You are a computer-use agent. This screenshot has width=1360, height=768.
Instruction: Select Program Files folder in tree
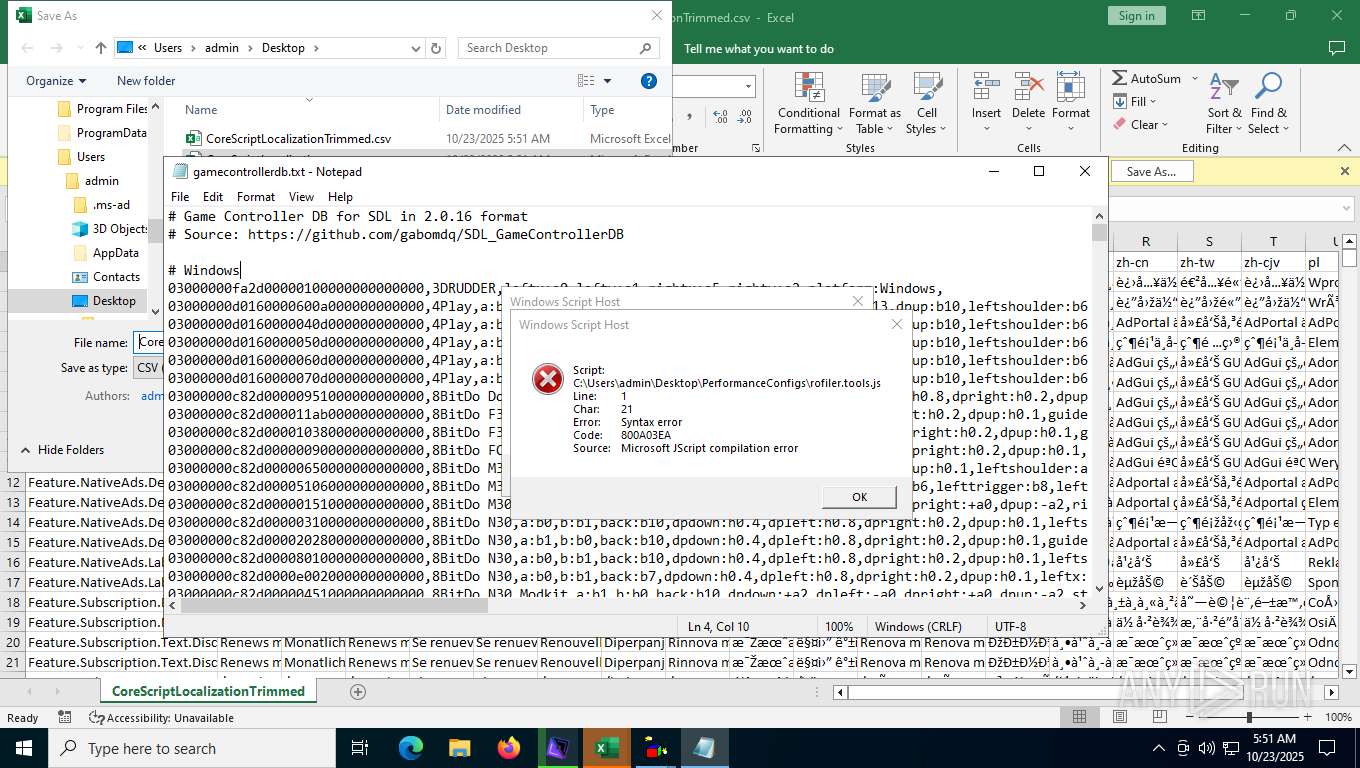click(102, 109)
